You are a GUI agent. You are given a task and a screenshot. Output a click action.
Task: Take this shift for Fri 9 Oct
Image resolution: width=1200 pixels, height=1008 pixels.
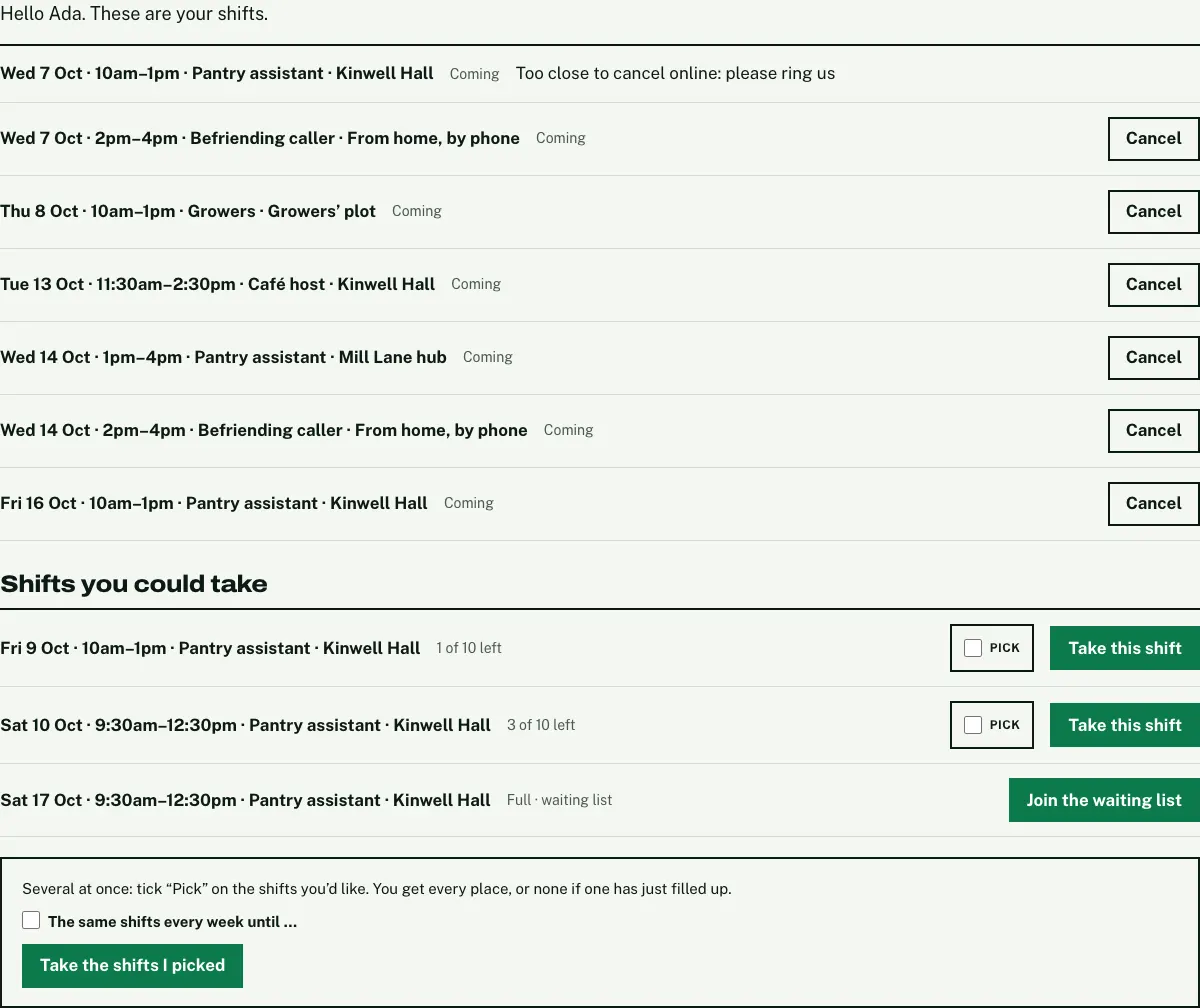click(1125, 648)
